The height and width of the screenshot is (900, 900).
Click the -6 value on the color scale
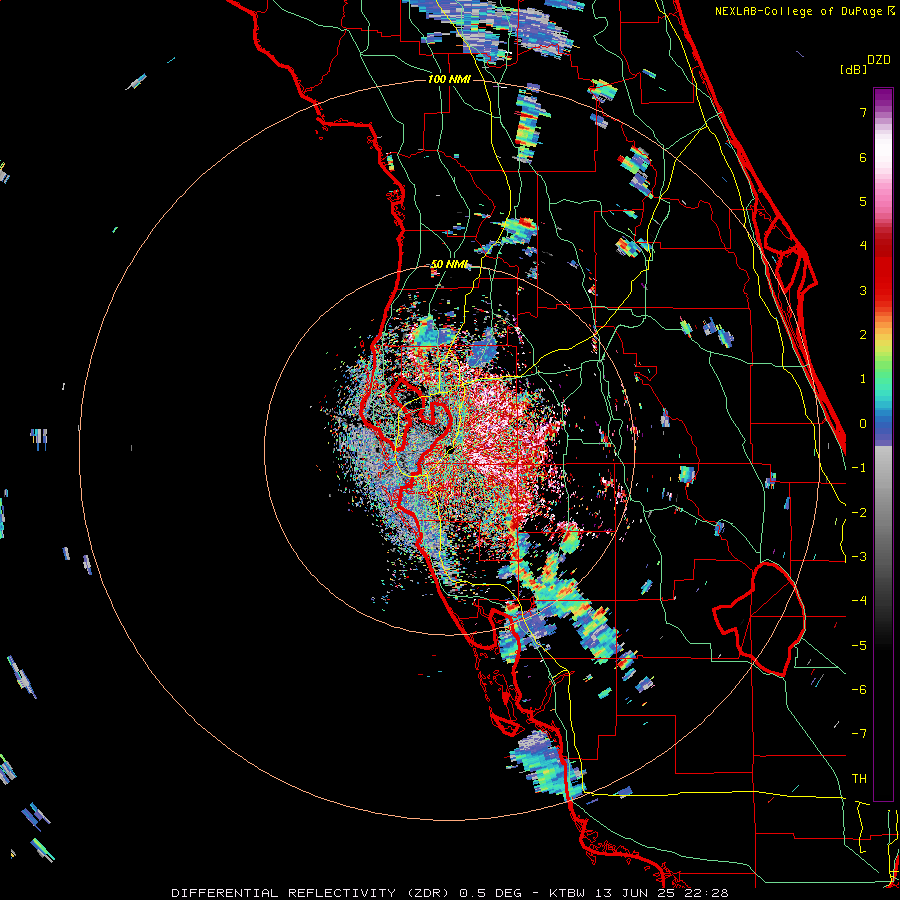pos(859,690)
